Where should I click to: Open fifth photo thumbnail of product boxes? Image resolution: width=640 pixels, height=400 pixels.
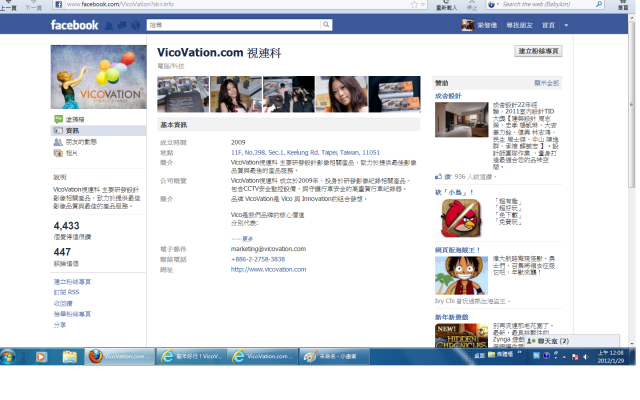[394, 94]
